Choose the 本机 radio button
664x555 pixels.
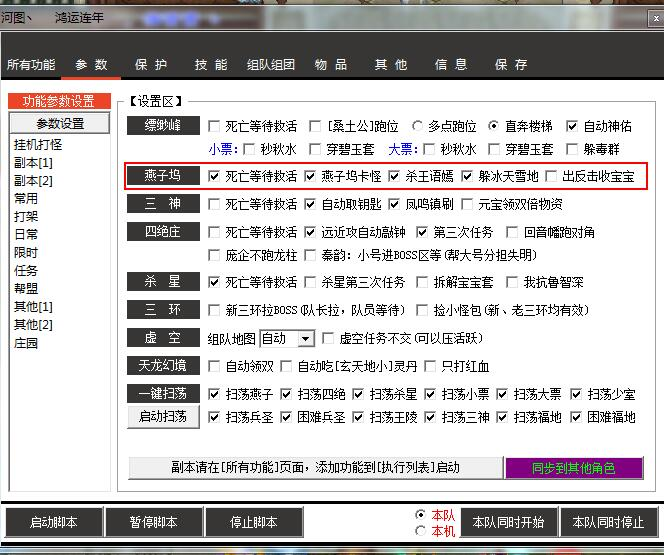click(420, 531)
